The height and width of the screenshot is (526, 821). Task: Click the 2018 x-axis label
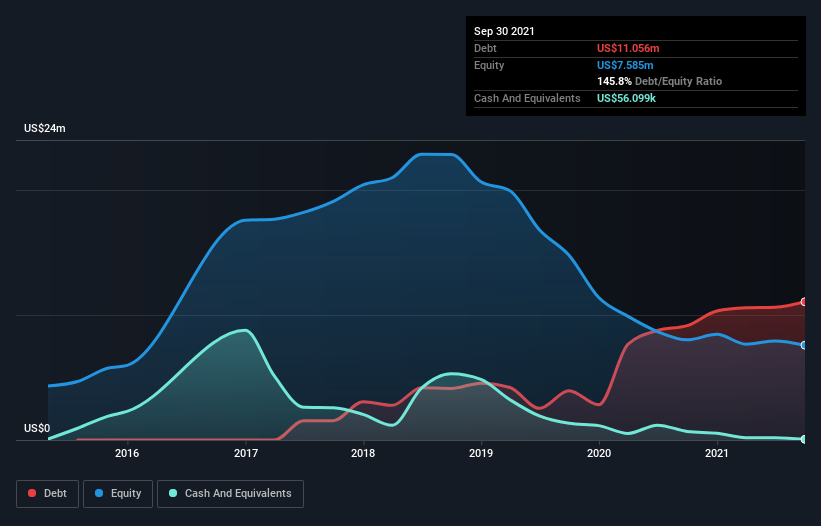point(363,453)
